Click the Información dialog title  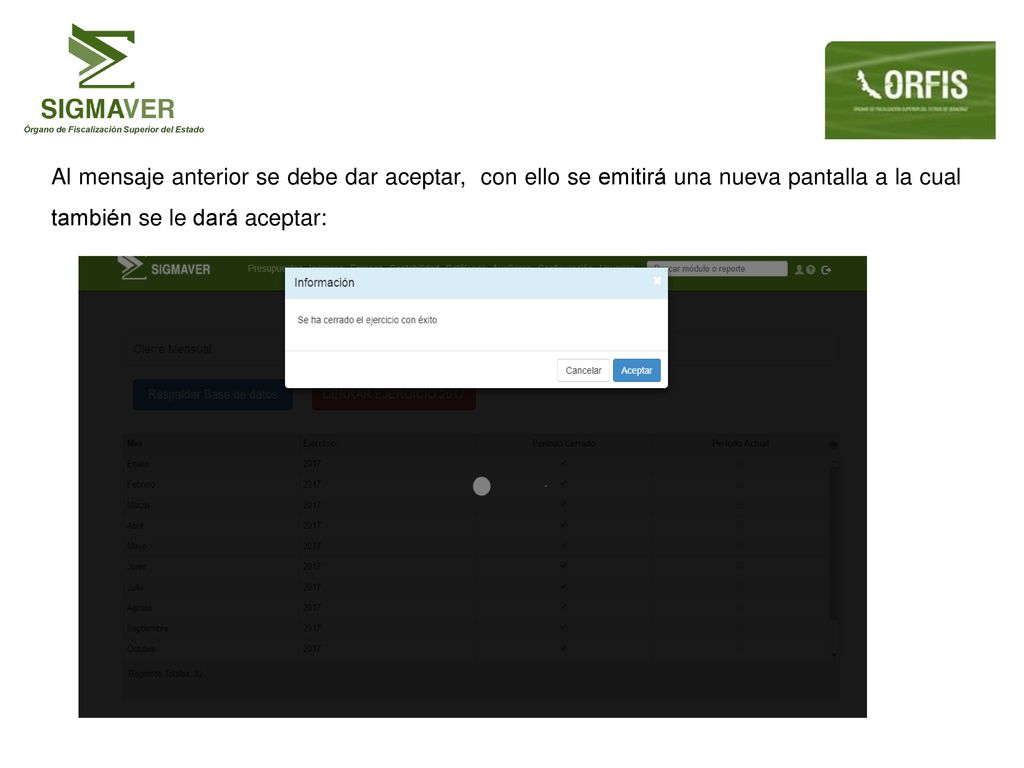pyautogui.click(x=324, y=283)
